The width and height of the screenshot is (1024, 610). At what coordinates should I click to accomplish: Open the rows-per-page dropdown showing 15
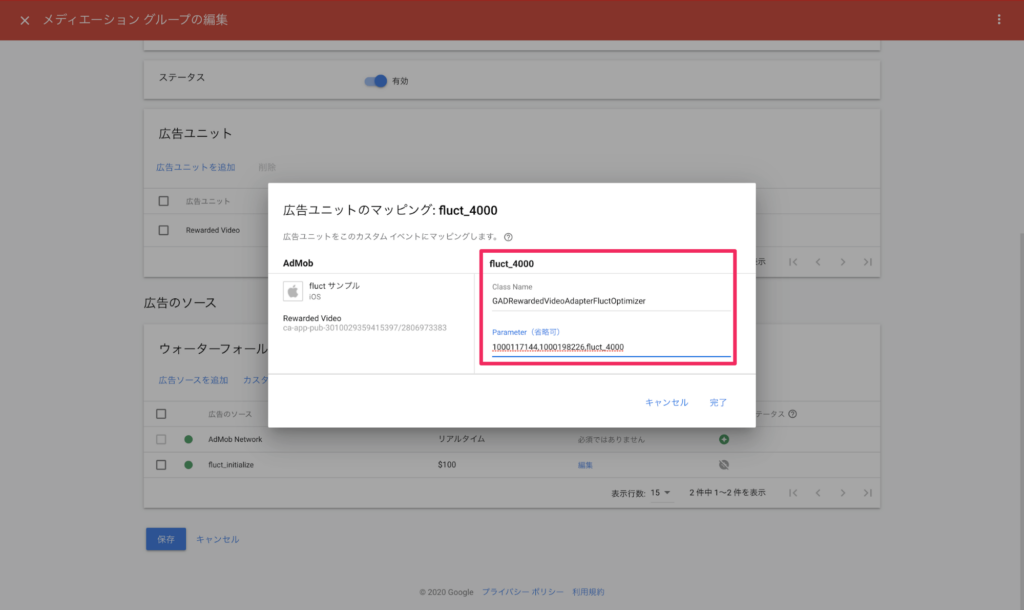[x=660, y=493]
